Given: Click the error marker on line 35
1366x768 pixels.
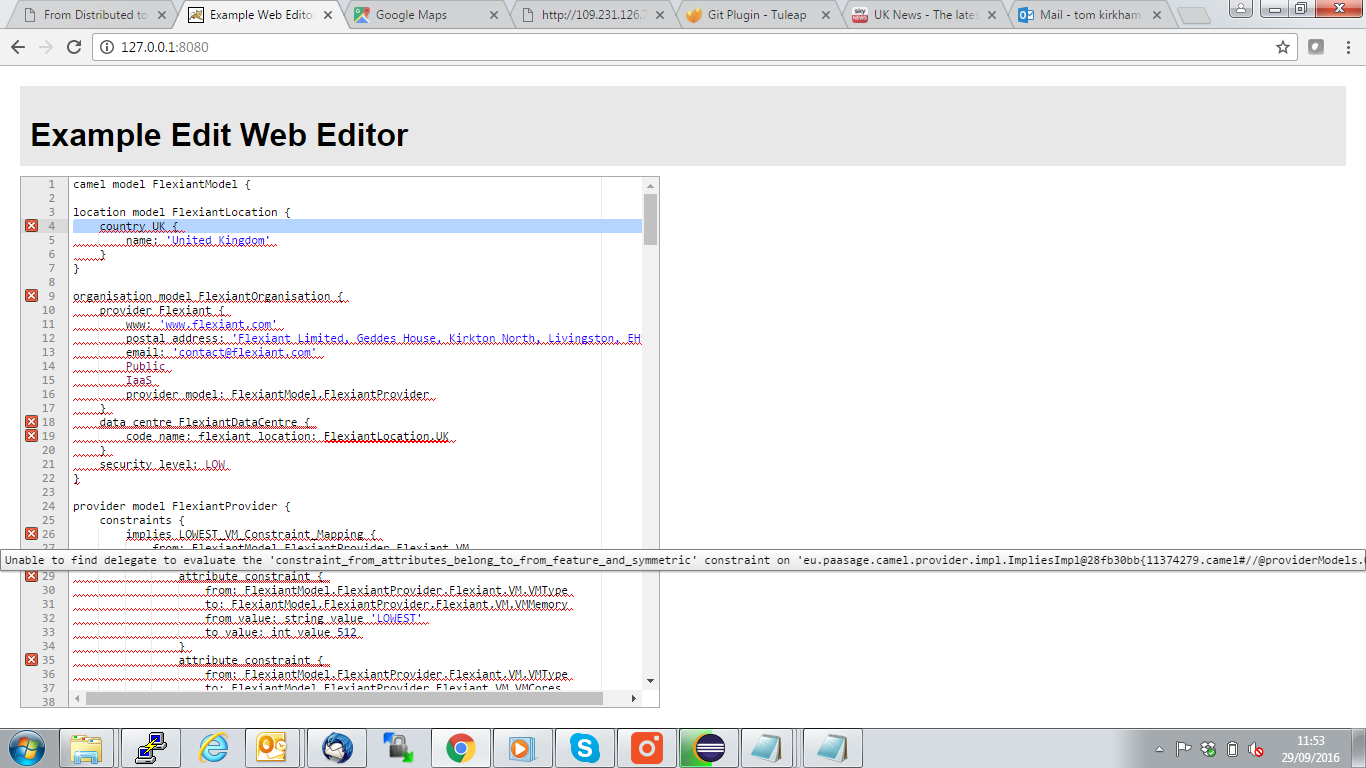Looking at the screenshot, I should coord(31,660).
